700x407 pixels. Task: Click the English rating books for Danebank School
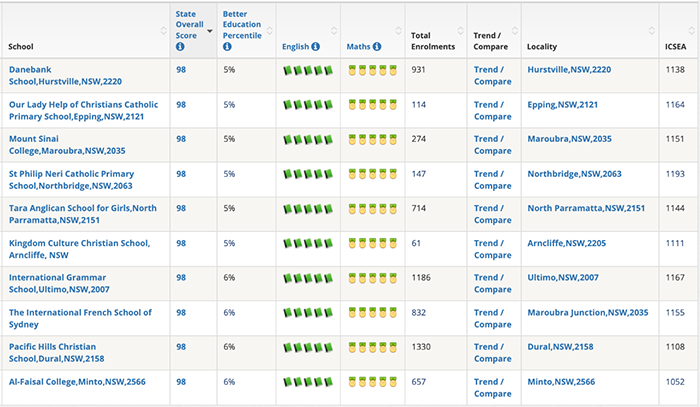308,71
